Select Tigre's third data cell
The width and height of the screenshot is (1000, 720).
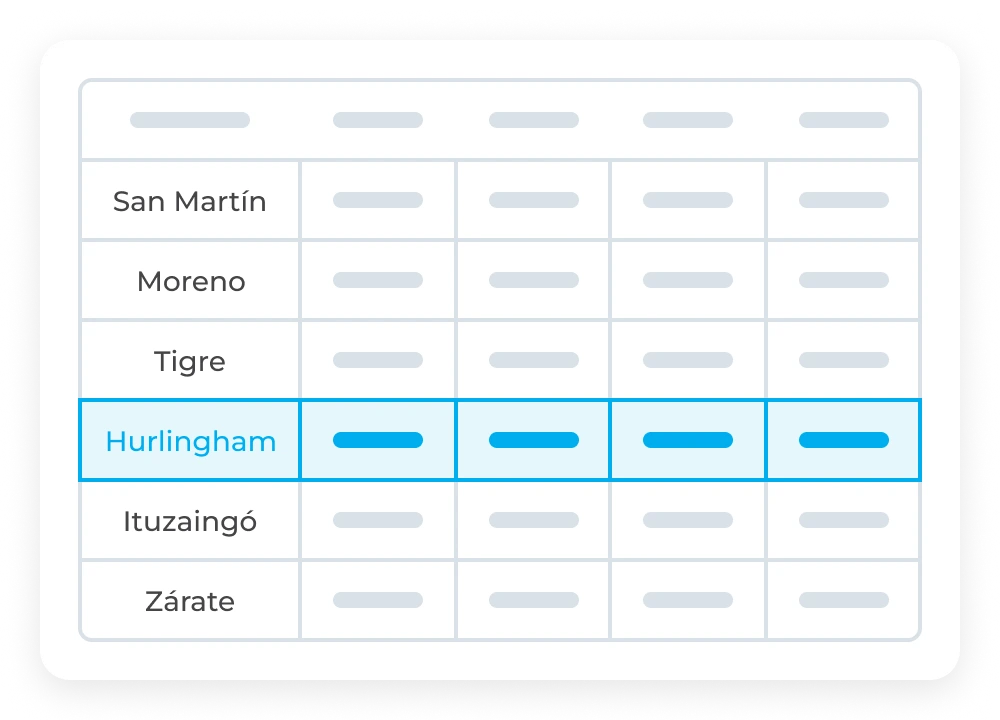(688, 360)
